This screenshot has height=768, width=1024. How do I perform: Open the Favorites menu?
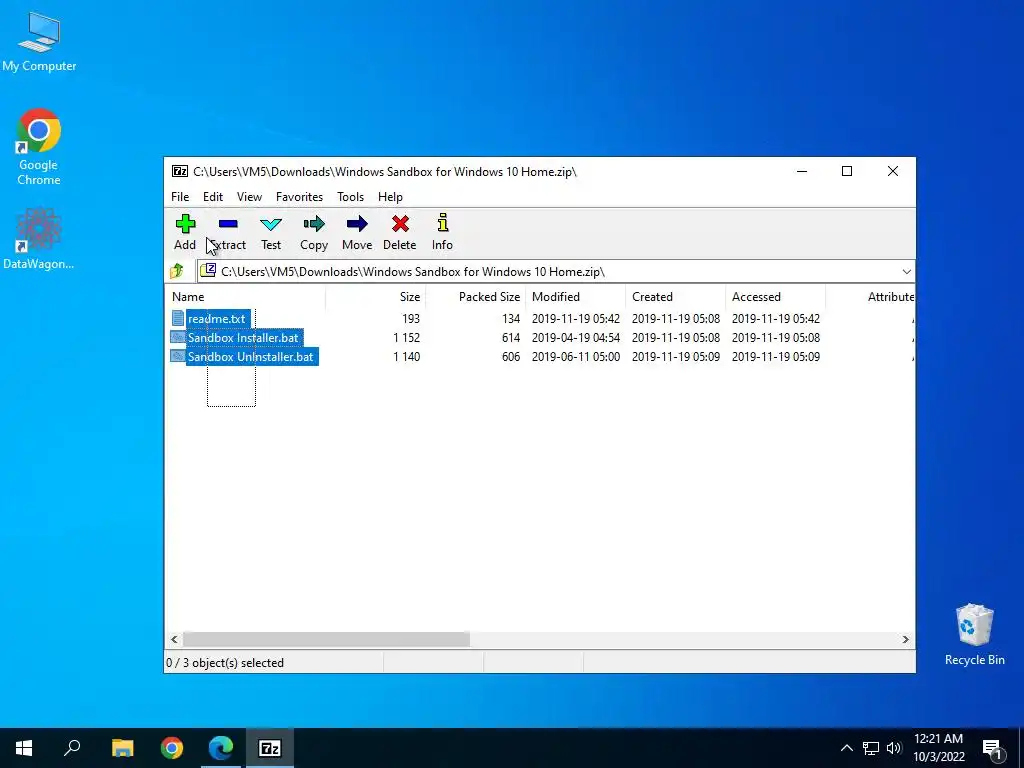click(x=299, y=197)
